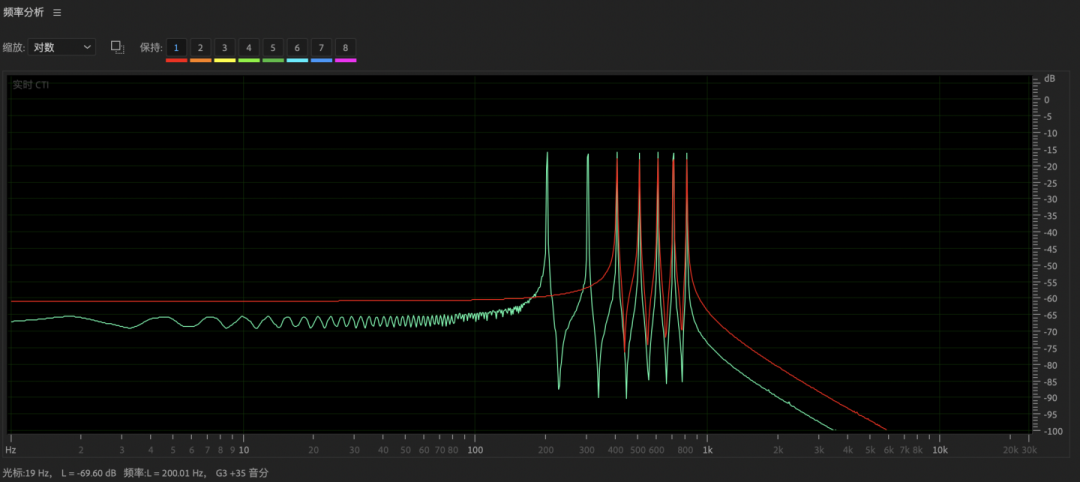This screenshot has width=1080, height=482.
Task: Toggle hold button 7
Action: pyautogui.click(x=321, y=48)
